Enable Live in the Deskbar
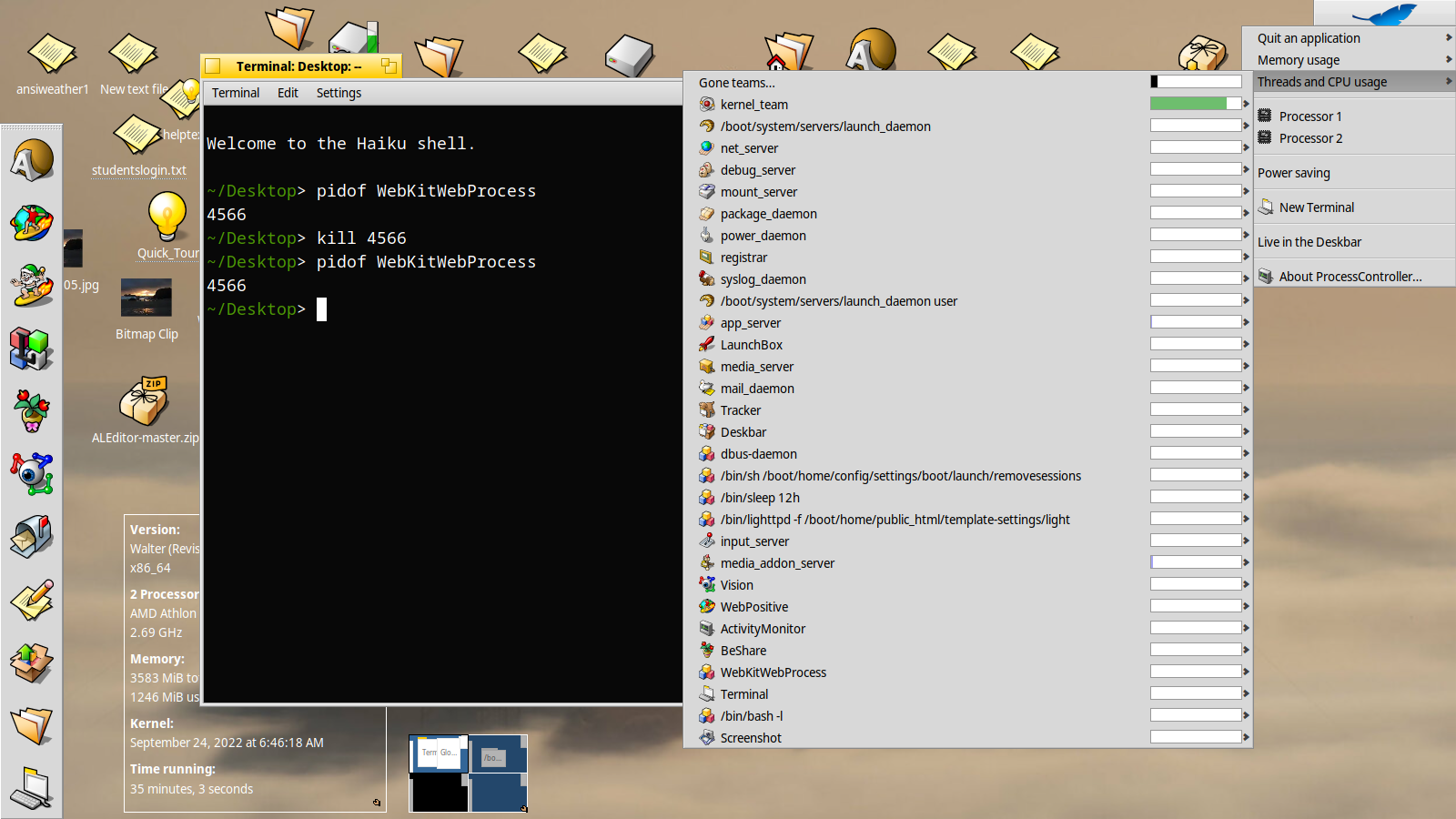Viewport: 1456px width, 819px height. tap(1309, 241)
